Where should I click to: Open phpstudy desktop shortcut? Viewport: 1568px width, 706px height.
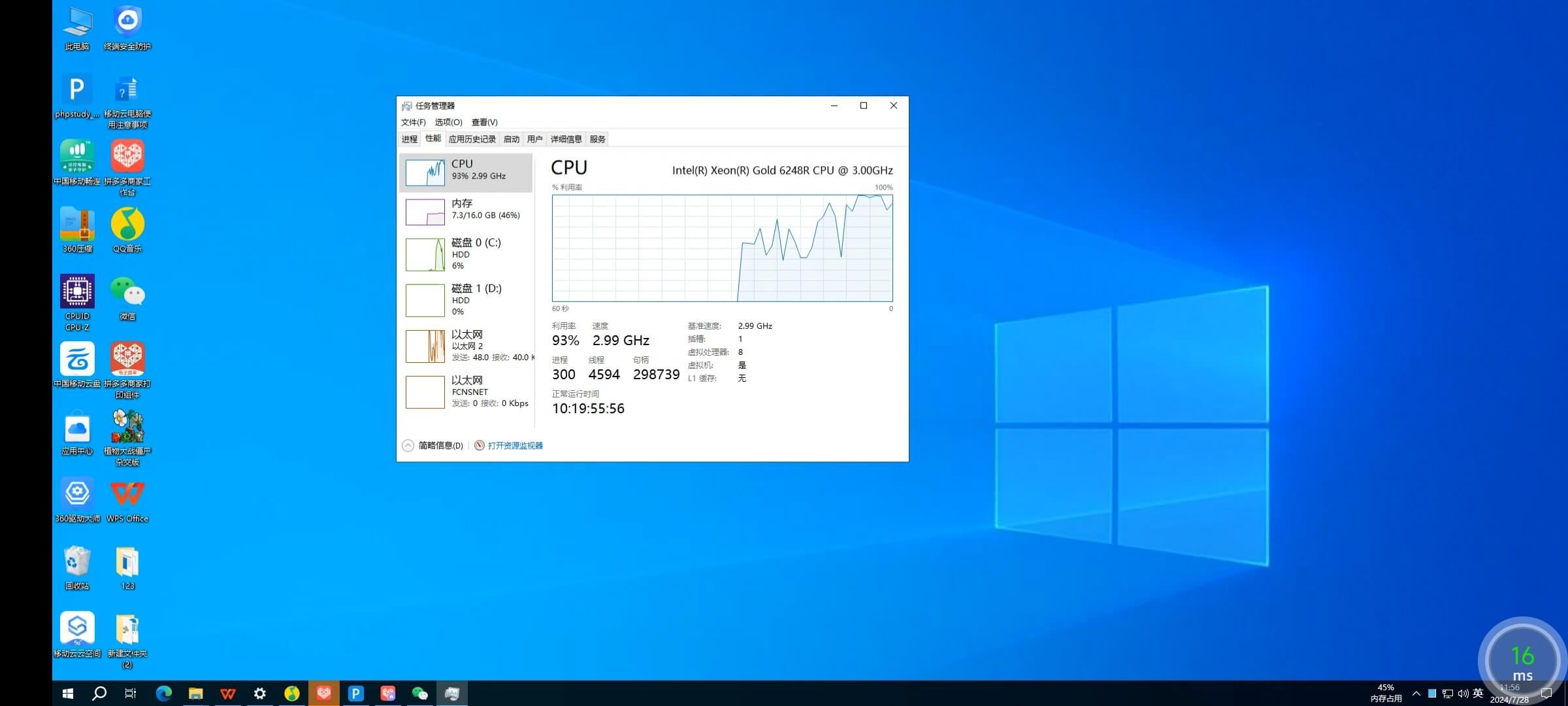77,95
